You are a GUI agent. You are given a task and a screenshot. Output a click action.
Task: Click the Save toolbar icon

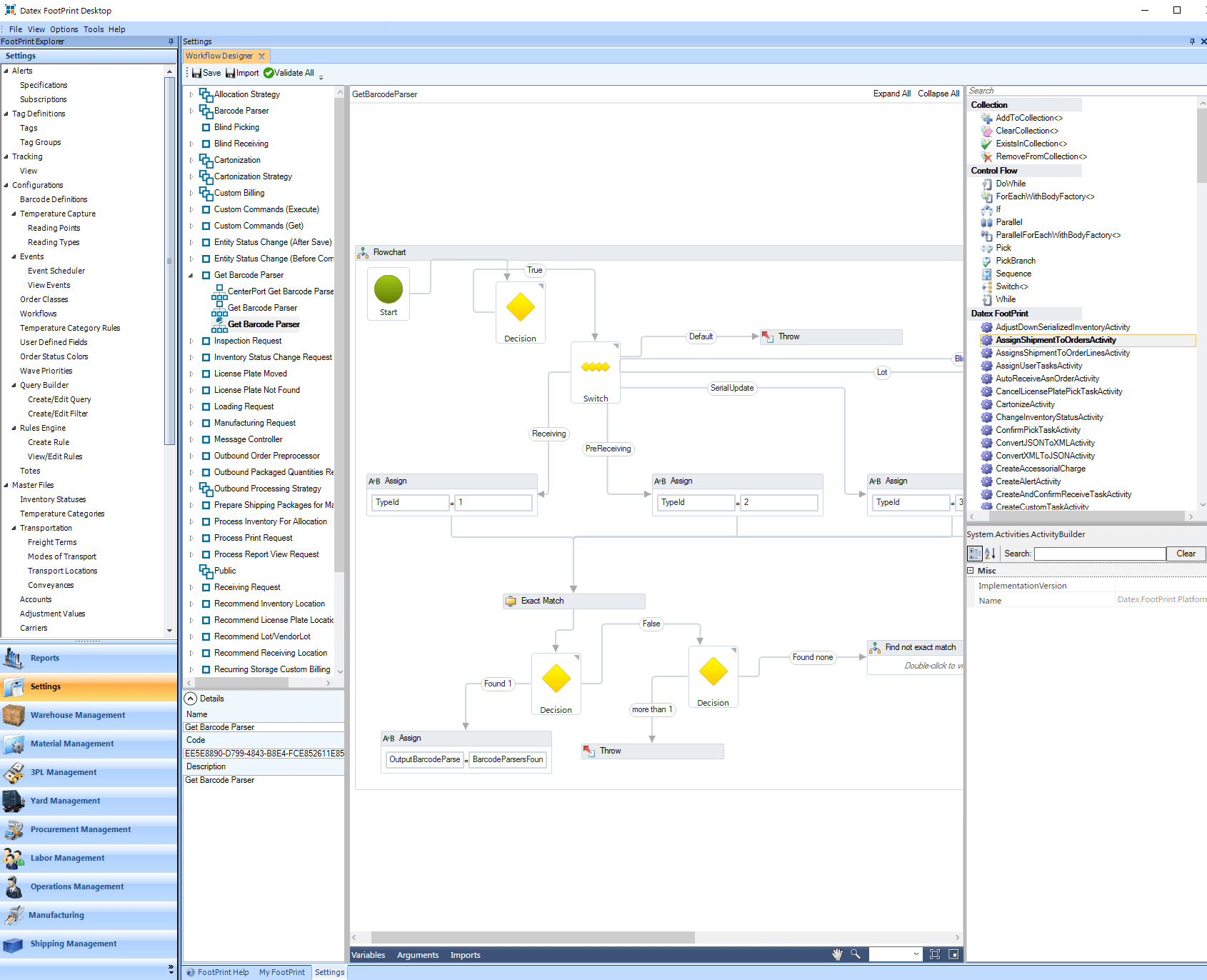click(196, 73)
